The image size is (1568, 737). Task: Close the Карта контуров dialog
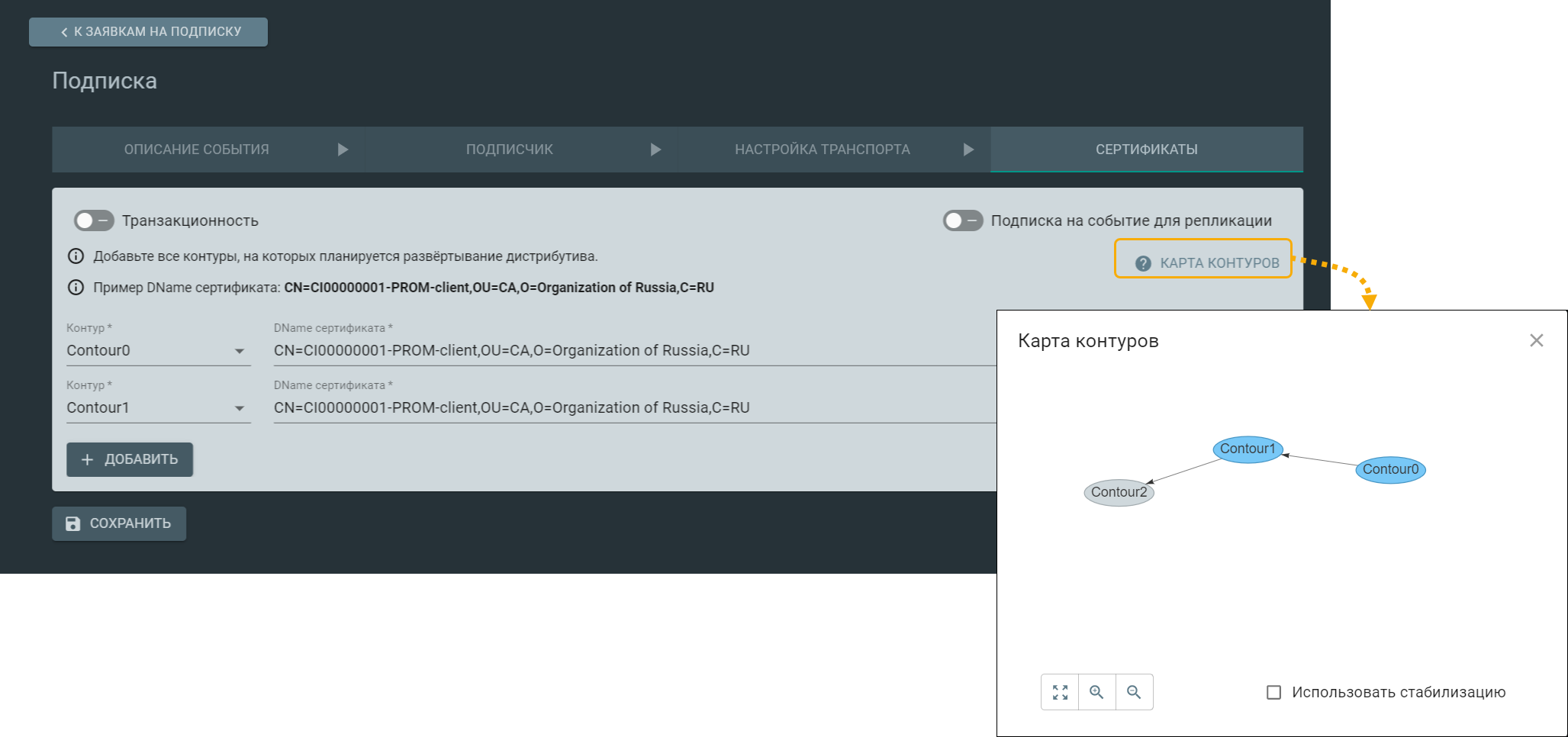click(x=1536, y=340)
